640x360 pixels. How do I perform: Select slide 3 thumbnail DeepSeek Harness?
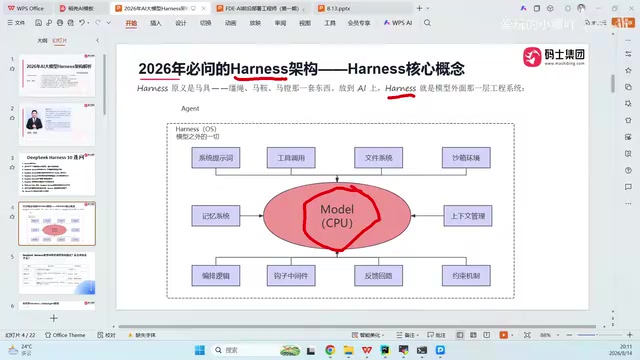pyautogui.click(x=57, y=174)
